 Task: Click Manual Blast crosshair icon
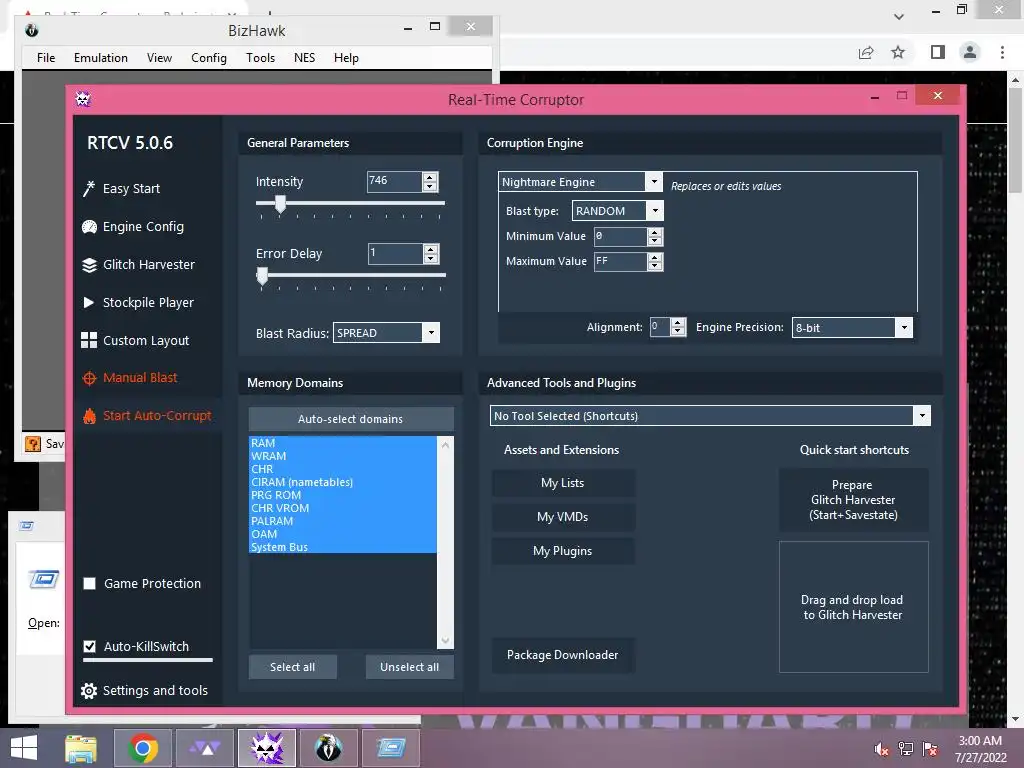(x=89, y=378)
